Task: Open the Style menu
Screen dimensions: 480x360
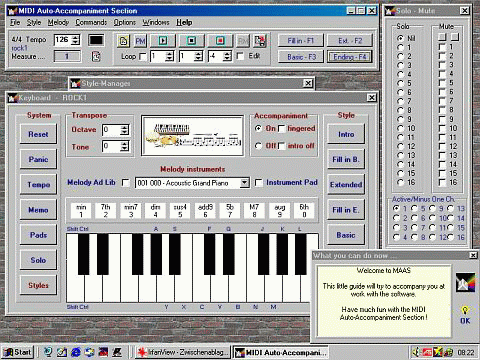Action: click(34, 22)
